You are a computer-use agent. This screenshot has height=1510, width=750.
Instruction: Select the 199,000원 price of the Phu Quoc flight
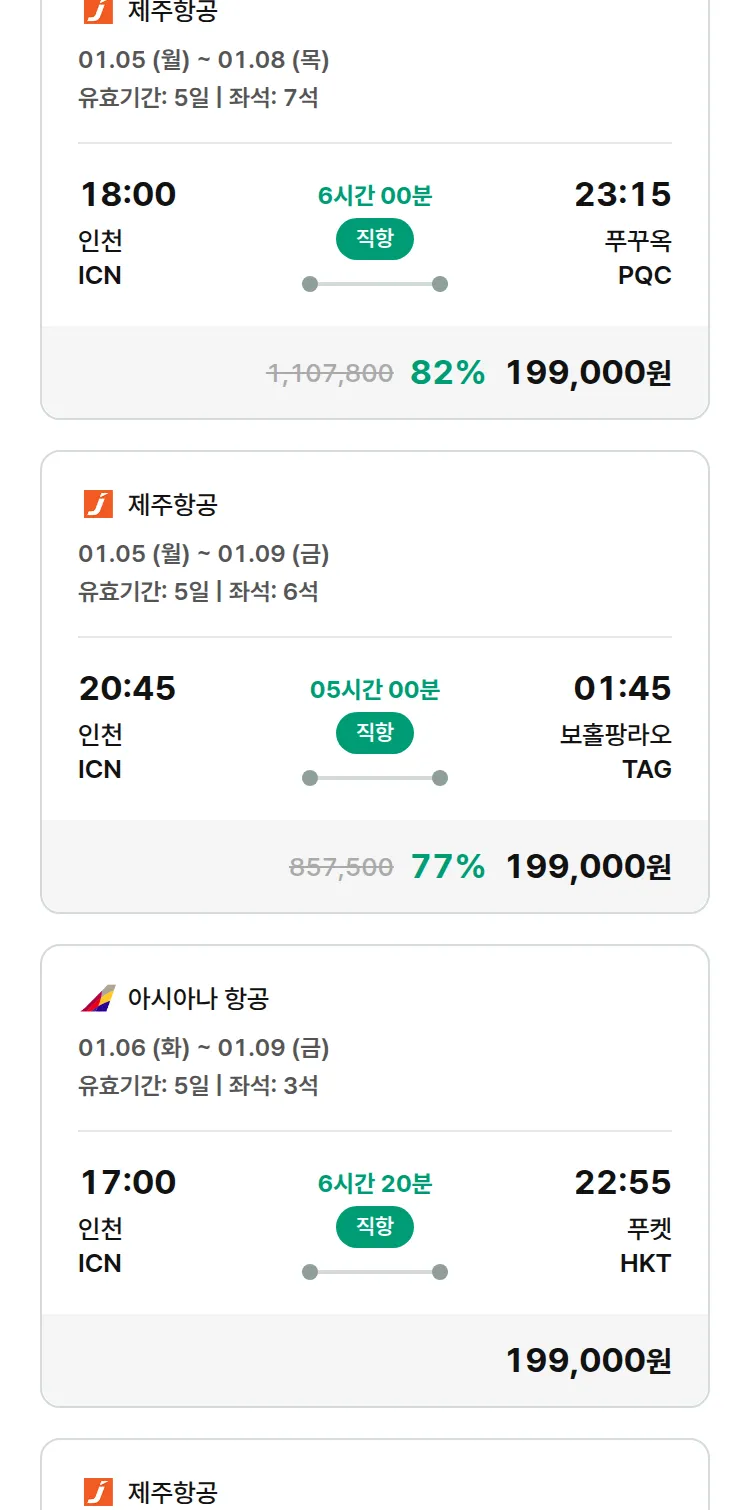click(x=588, y=373)
